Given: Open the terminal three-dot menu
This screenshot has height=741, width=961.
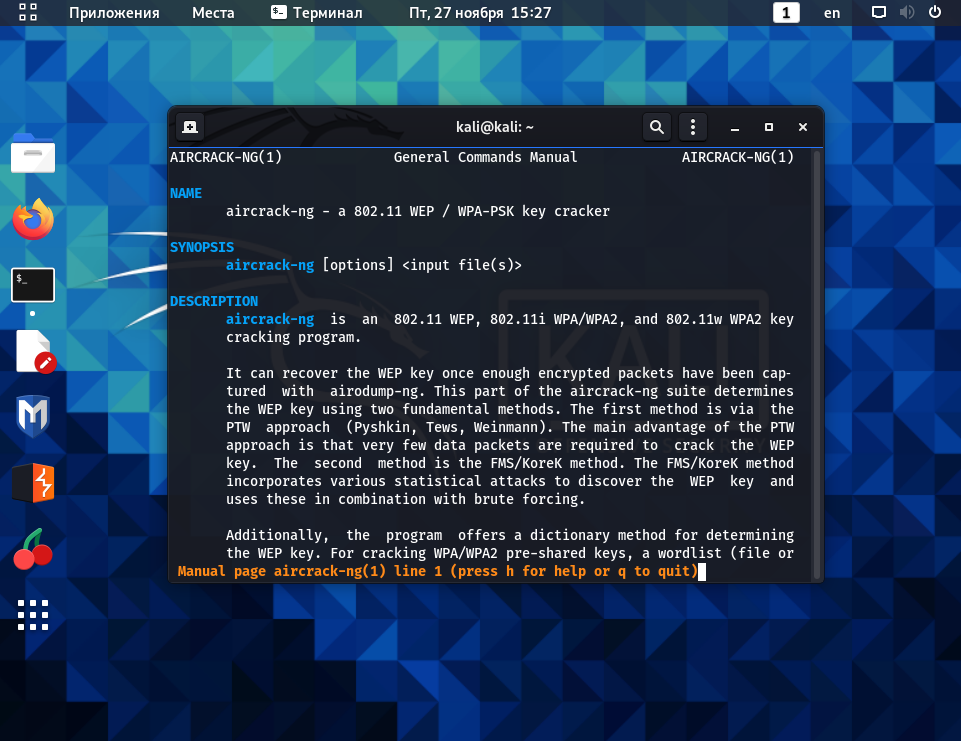Looking at the screenshot, I should (693, 127).
